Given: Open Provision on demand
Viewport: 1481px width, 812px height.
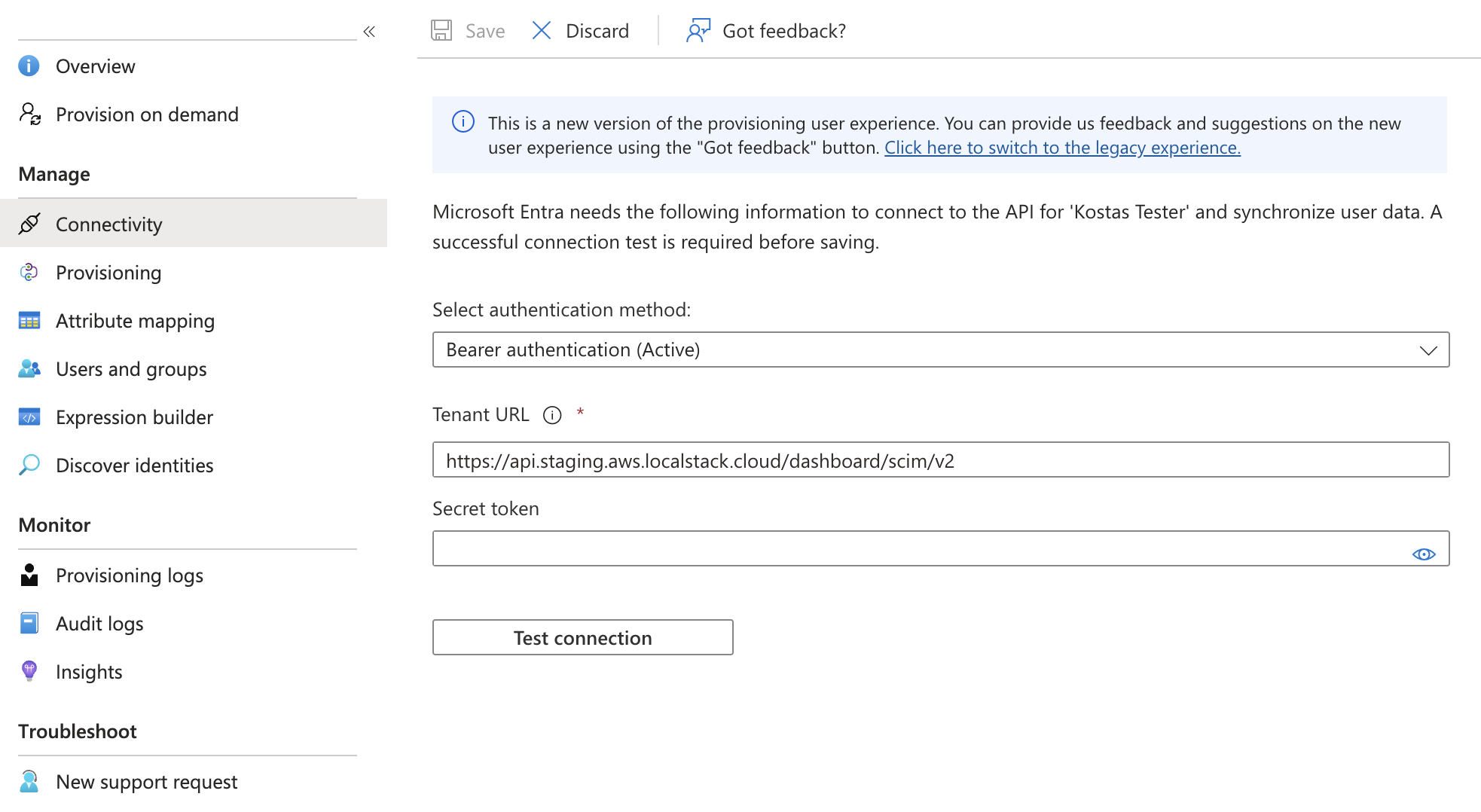Looking at the screenshot, I should [147, 114].
